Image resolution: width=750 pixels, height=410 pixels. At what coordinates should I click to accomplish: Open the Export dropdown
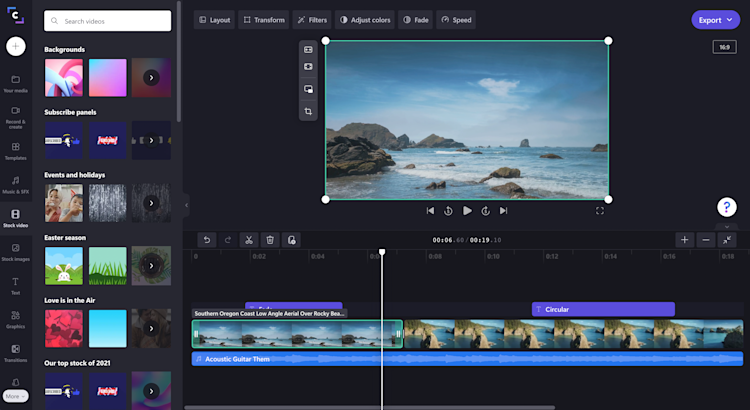coord(717,20)
